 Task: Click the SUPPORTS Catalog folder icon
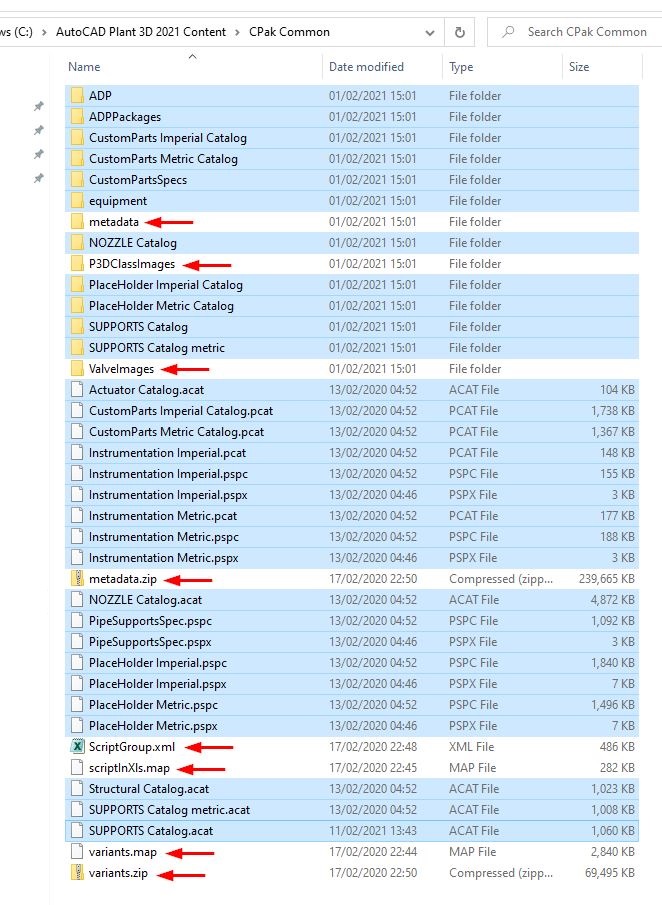tap(77, 327)
